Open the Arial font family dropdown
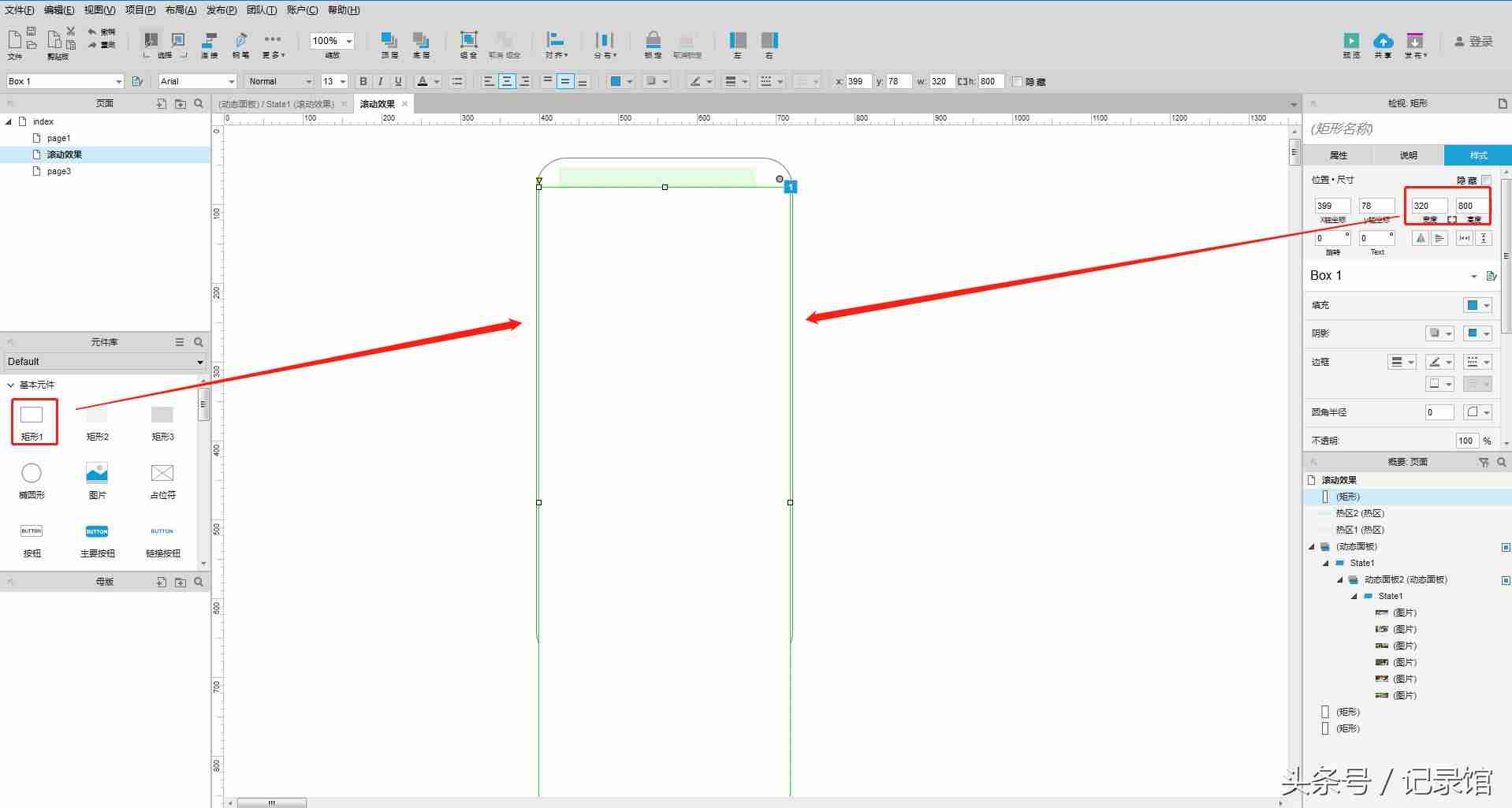 197,81
